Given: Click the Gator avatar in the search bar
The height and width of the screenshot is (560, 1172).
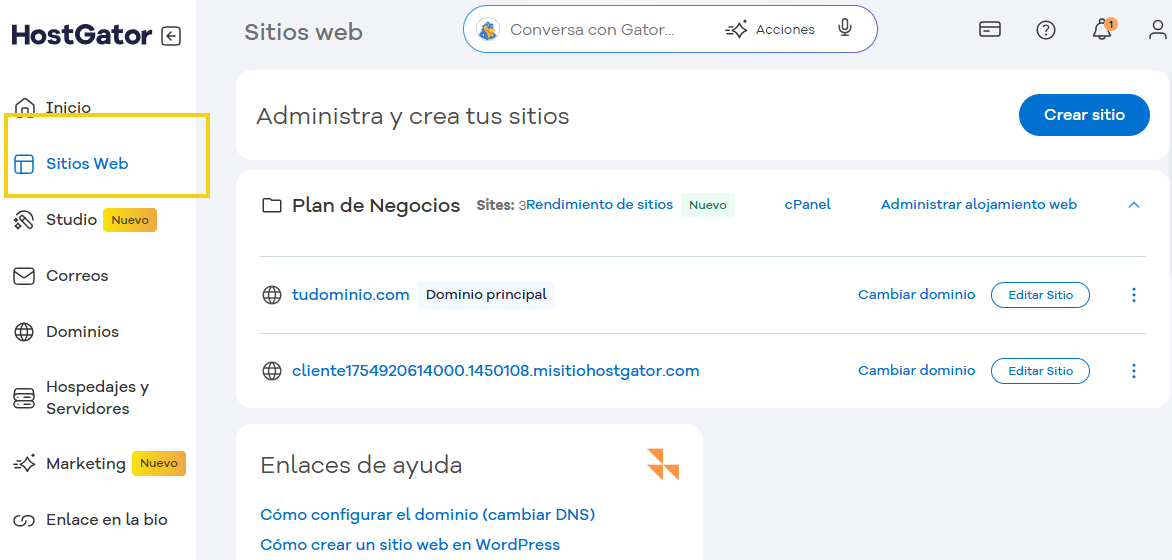Looking at the screenshot, I should click(x=488, y=30).
